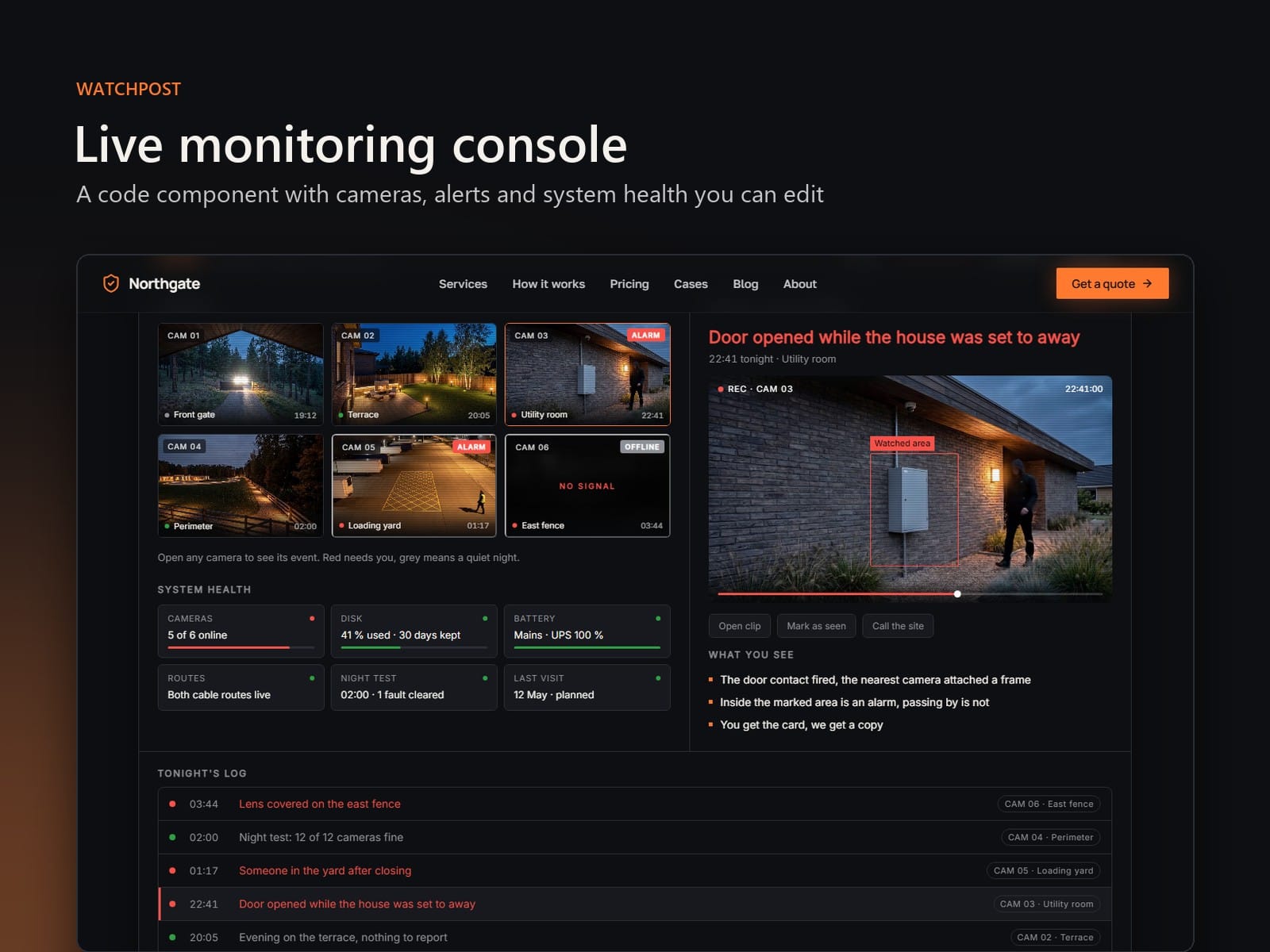This screenshot has height=952, width=1270.
Task: Select the CAM 03 Utility room thumbnail
Action: tap(587, 374)
